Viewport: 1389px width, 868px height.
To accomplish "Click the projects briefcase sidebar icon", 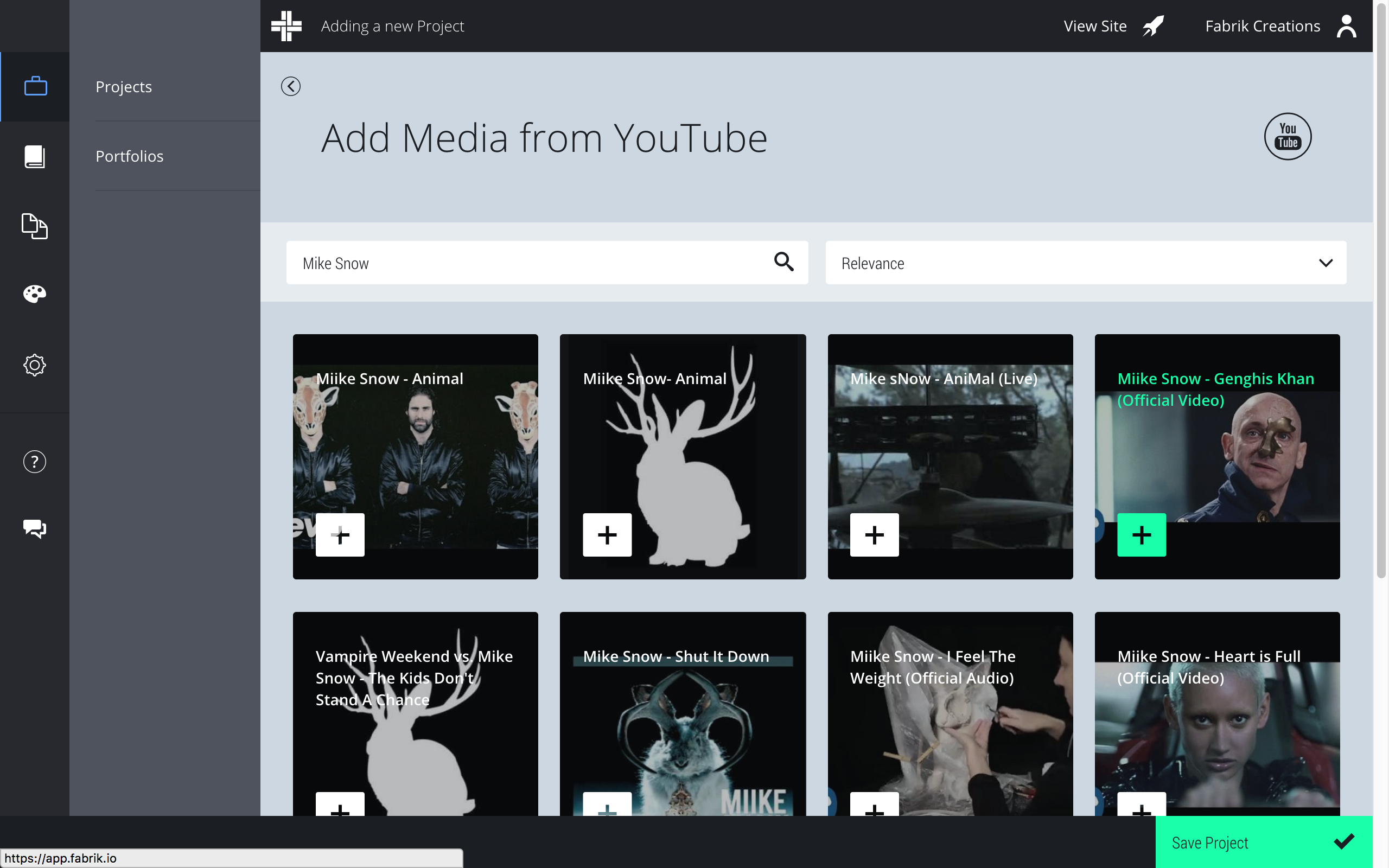I will (x=35, y=87).
